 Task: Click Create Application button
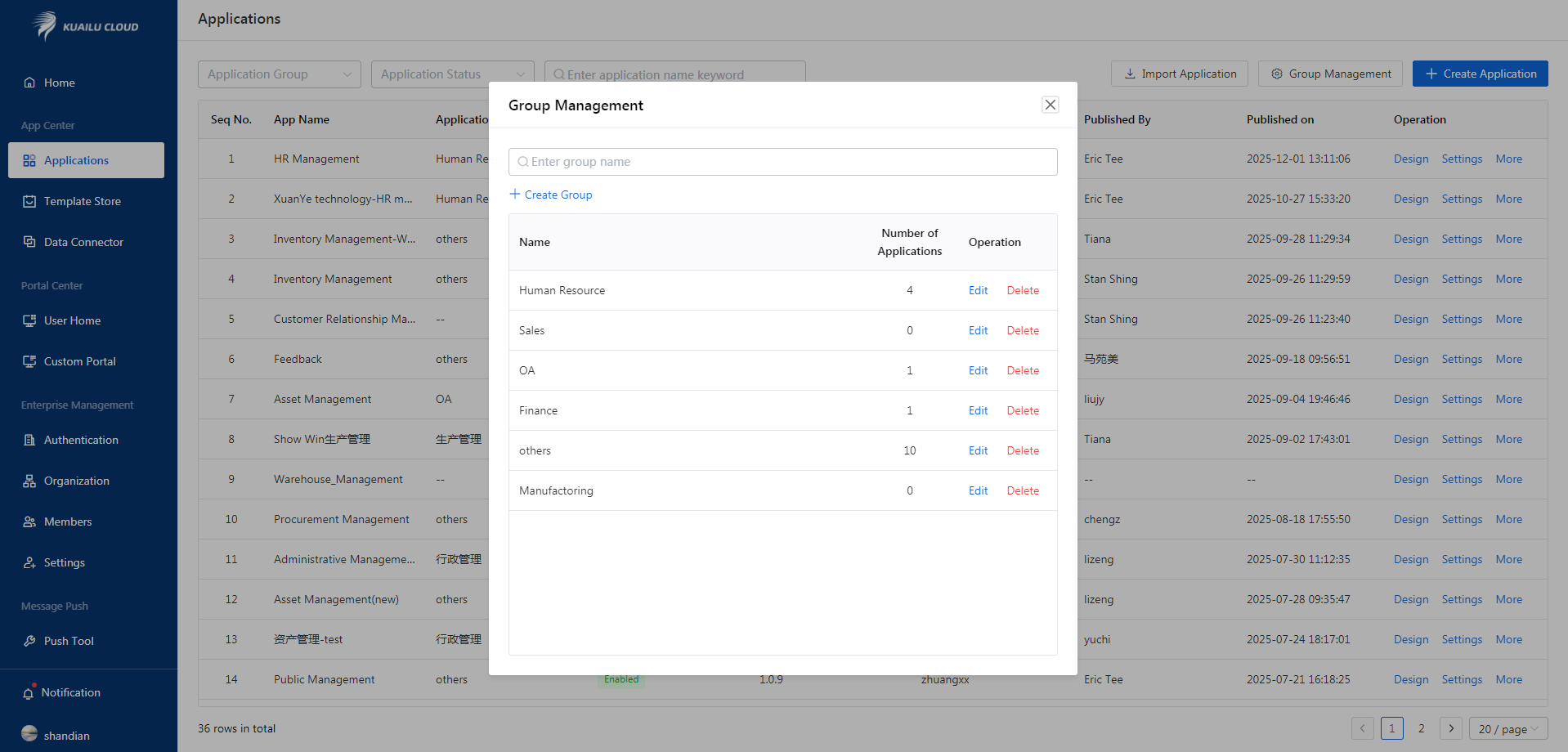(x=1480, y=74)
